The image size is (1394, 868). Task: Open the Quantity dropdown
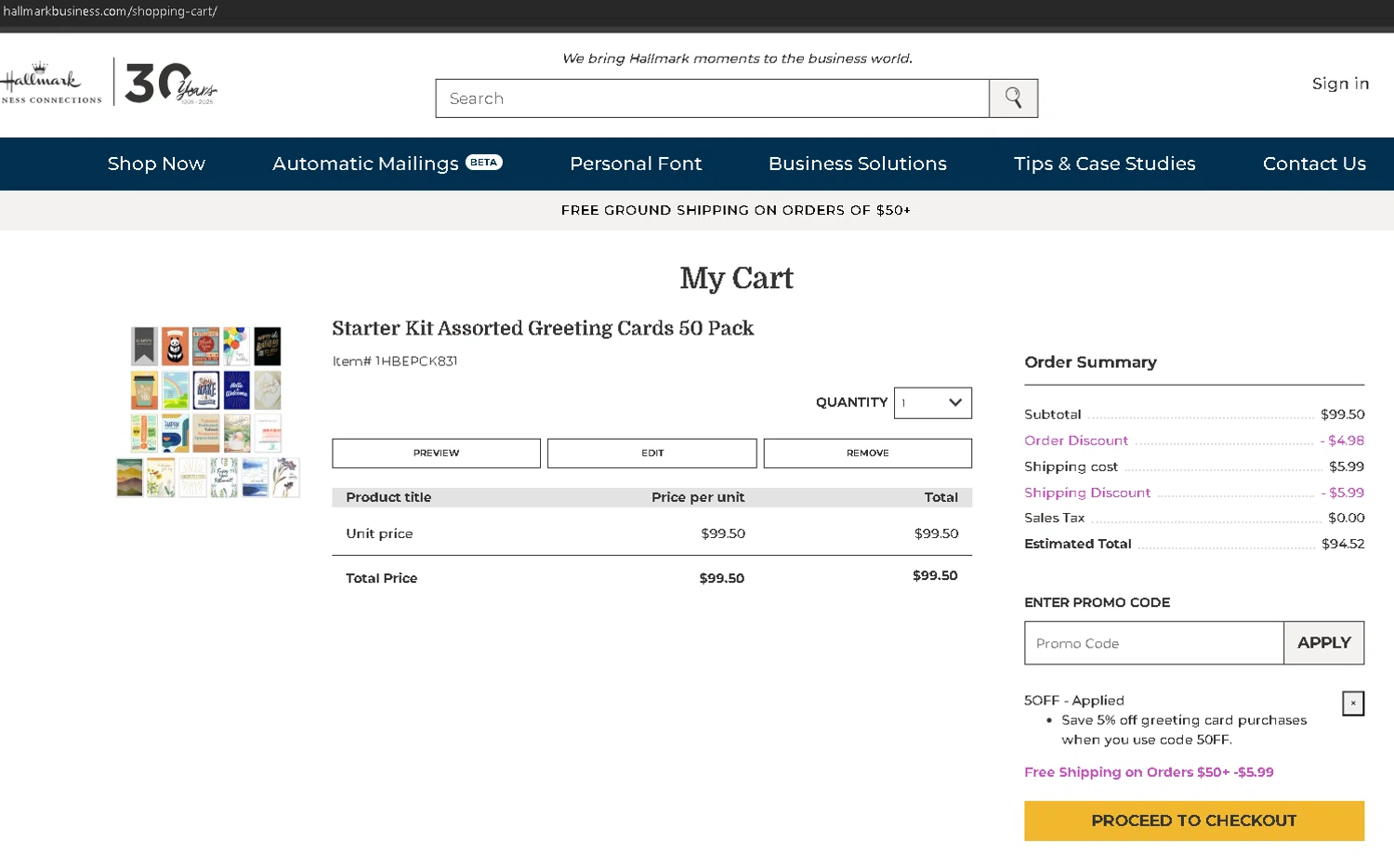click(932, 402)
